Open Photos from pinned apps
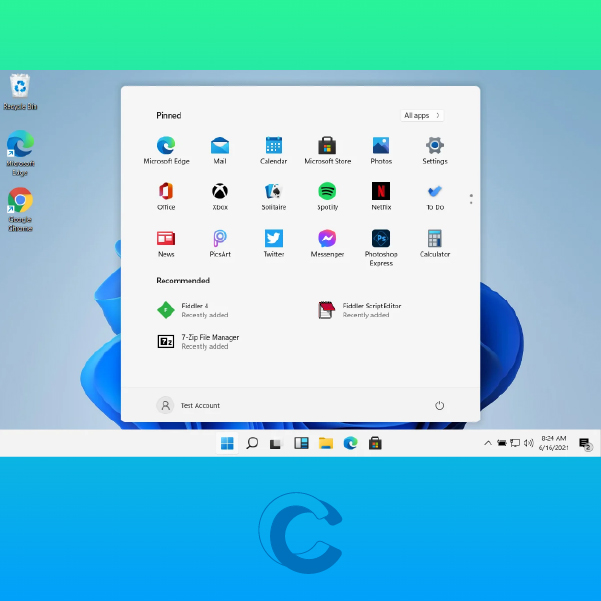This screenshot has height=601, width=601. [381, 150]
